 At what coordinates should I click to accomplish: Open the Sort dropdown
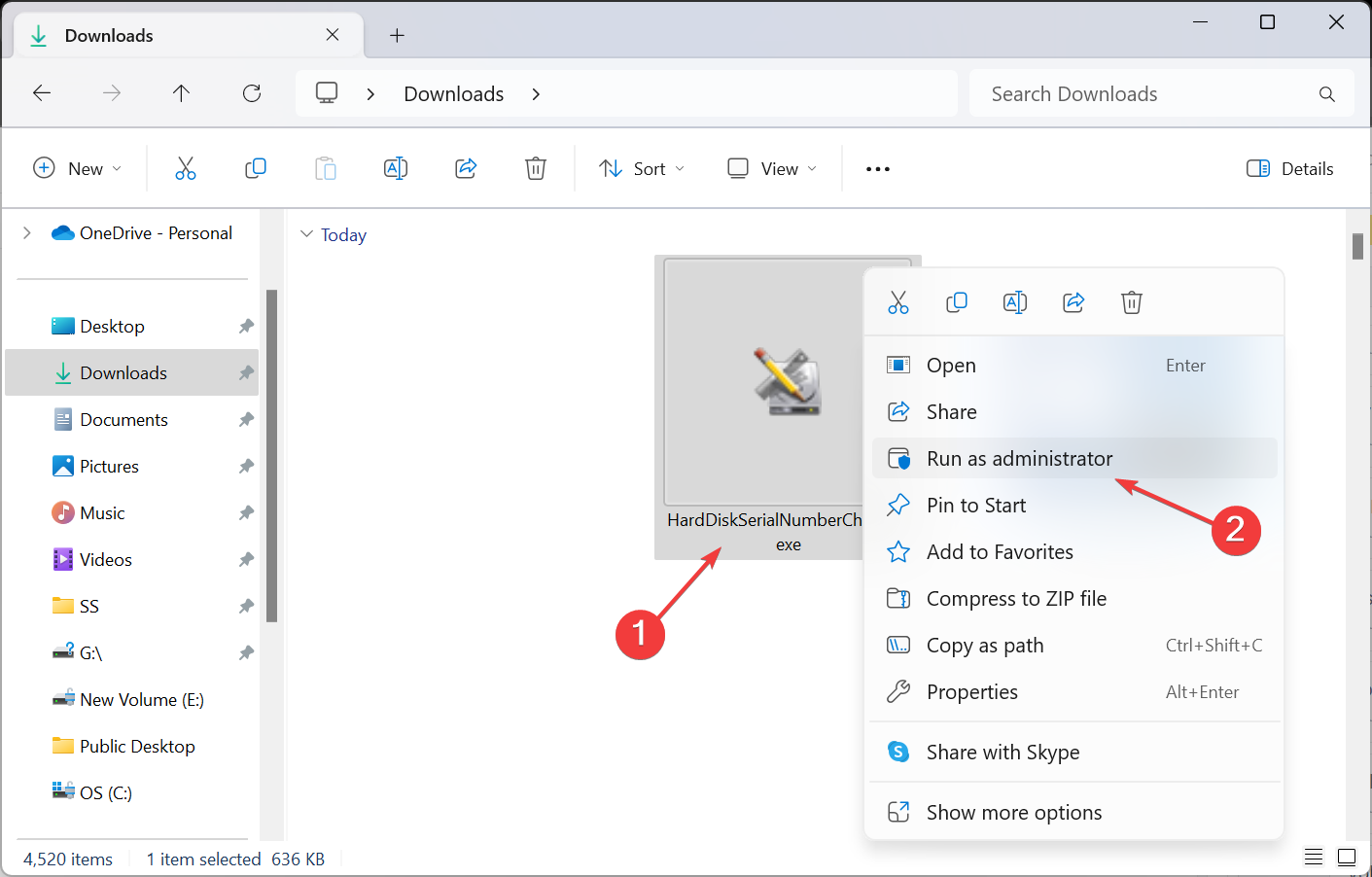(x=642, y=168)
